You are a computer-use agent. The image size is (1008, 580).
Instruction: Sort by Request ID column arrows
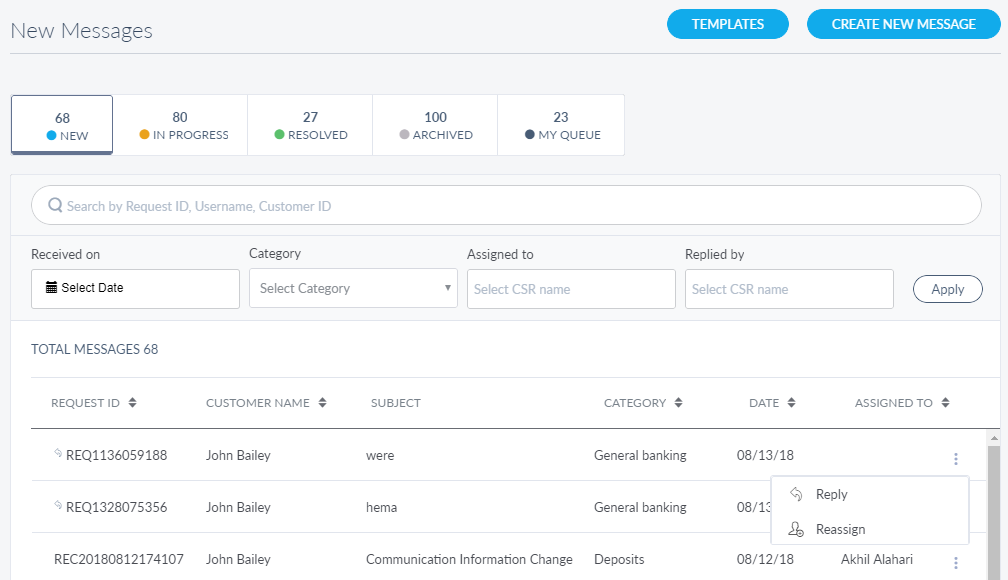pyautogui.click(x=133, y=403)
